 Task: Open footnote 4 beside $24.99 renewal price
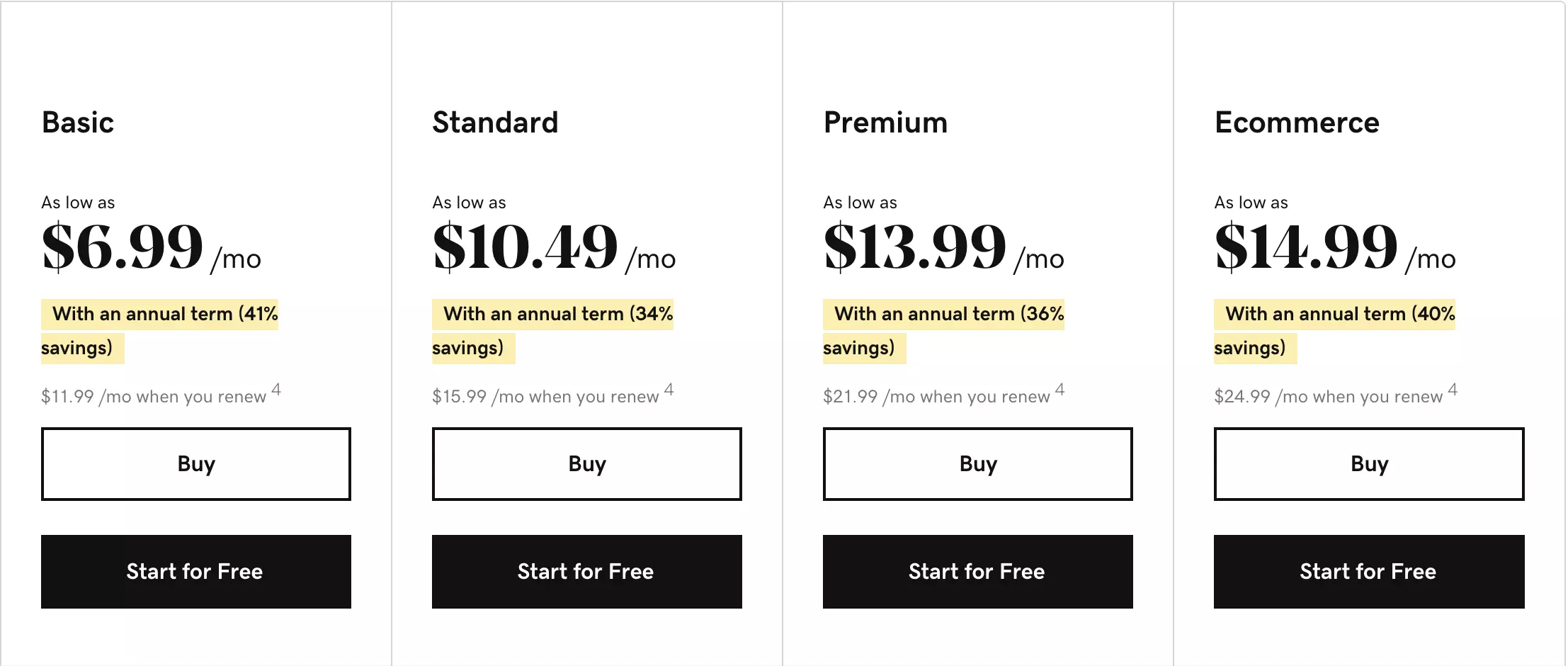(1453, 390)
